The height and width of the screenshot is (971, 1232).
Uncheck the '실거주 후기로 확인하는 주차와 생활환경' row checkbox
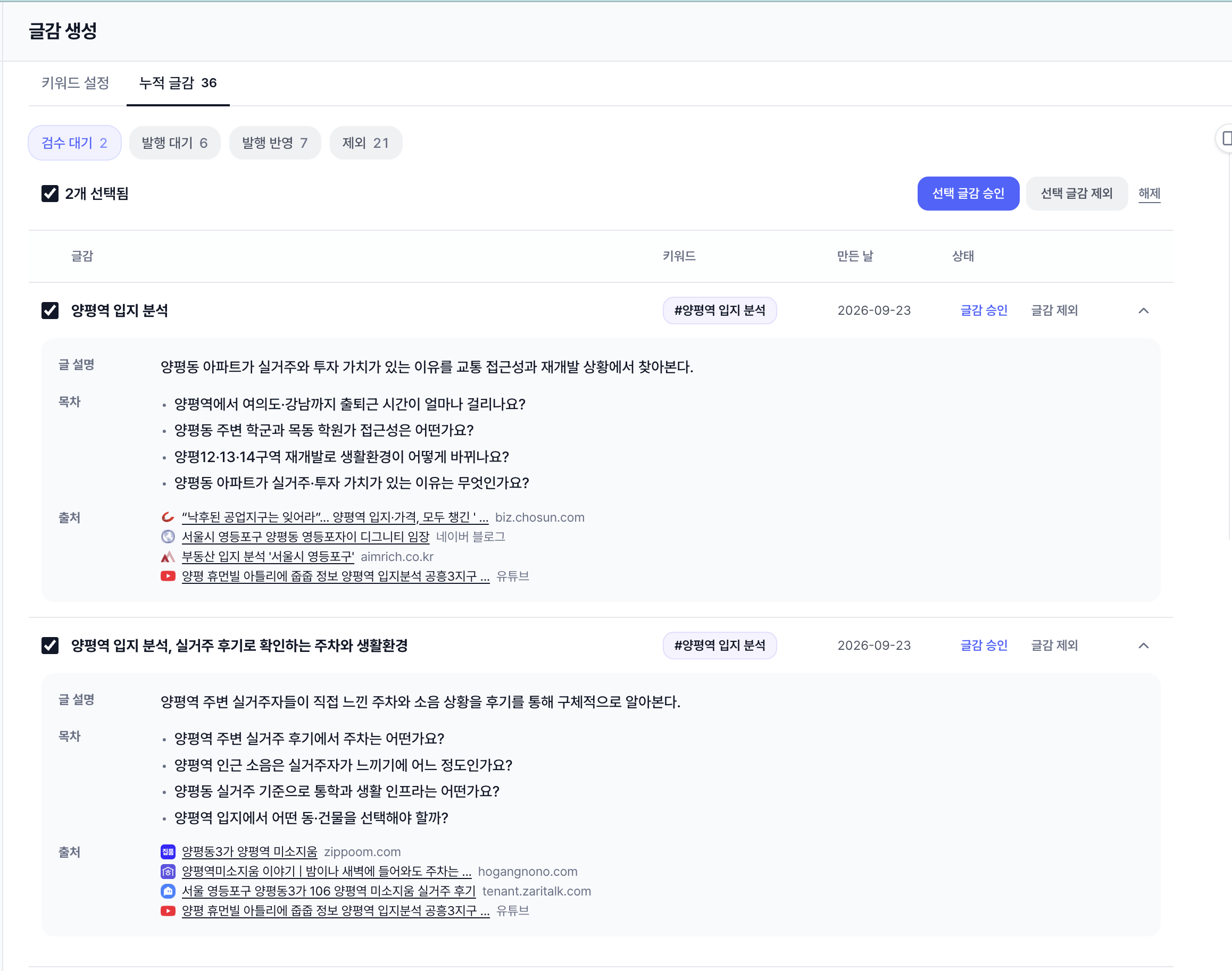50,645
